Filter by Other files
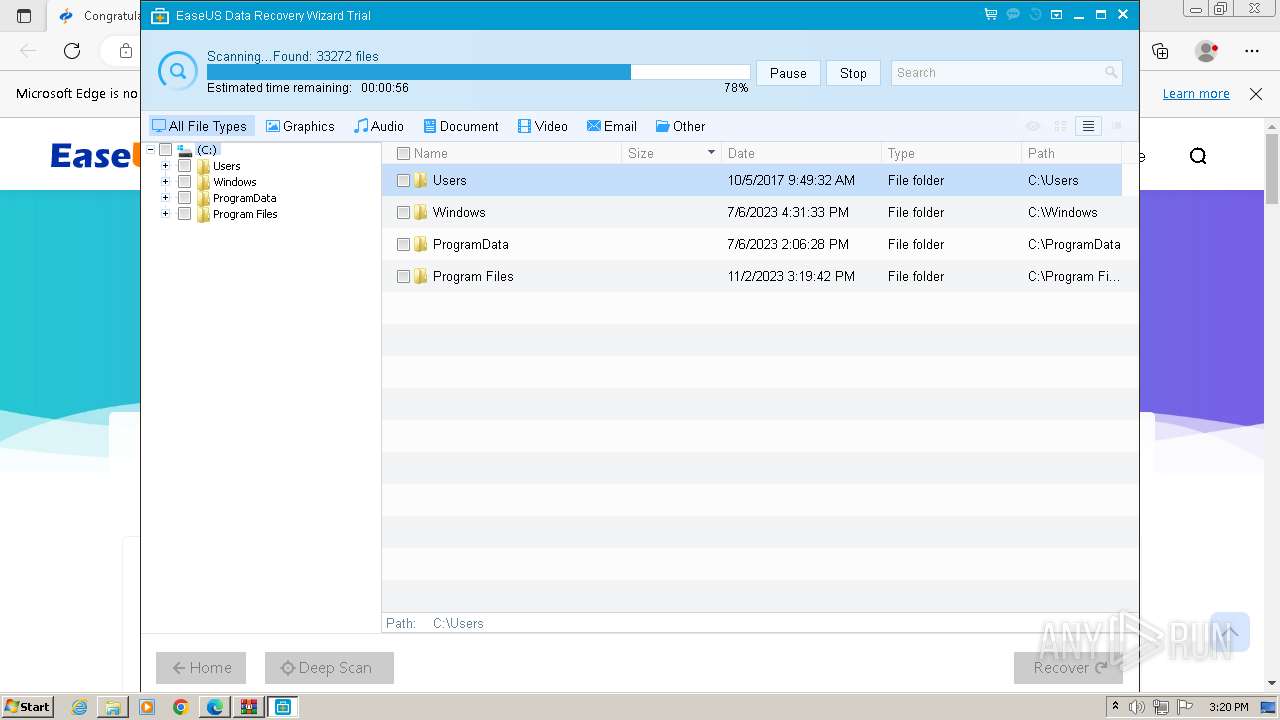The width and height of the screenshot is (1280, 720). (680, 126)
